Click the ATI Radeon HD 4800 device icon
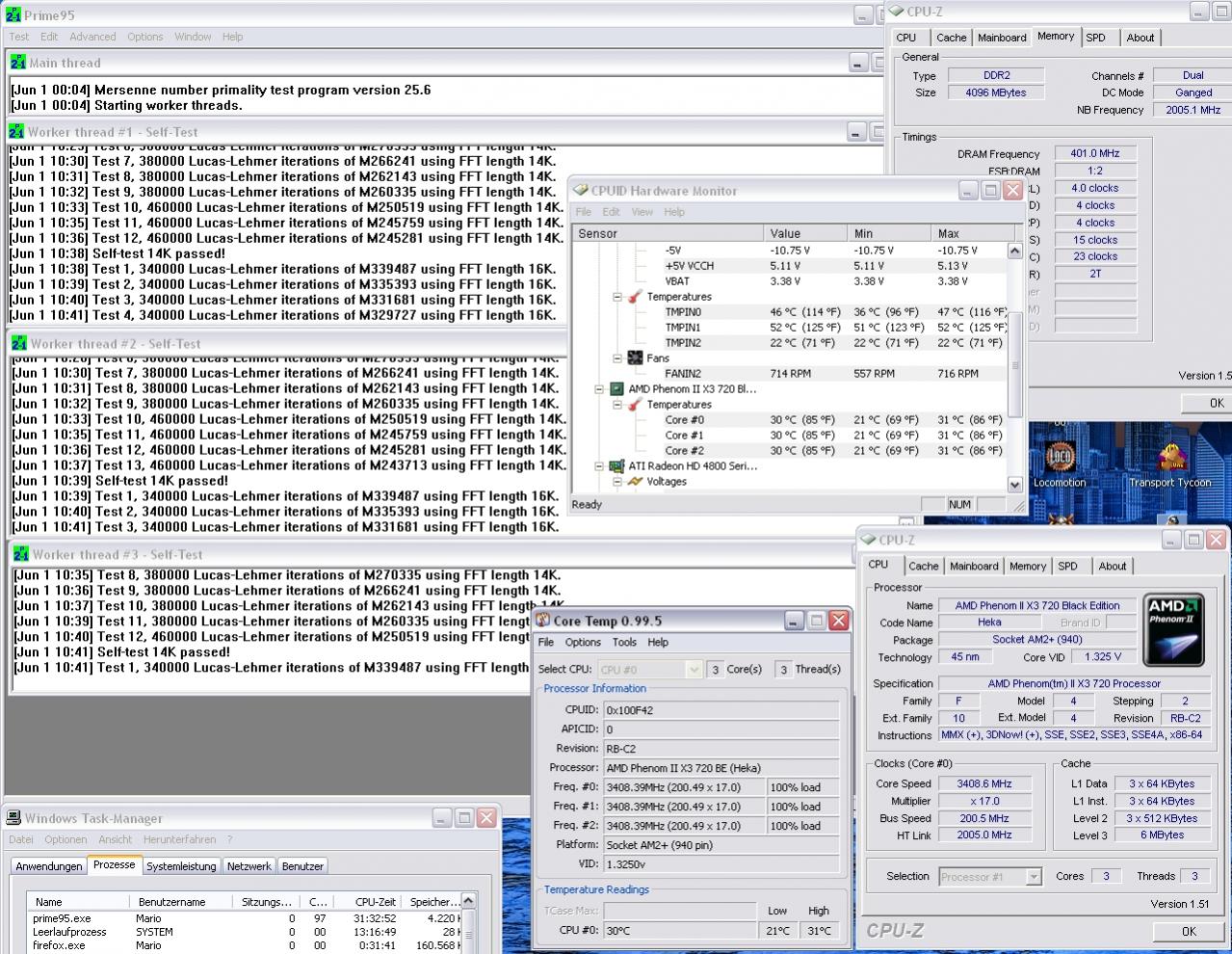The image size is (1232, 954). coord(616,465)
